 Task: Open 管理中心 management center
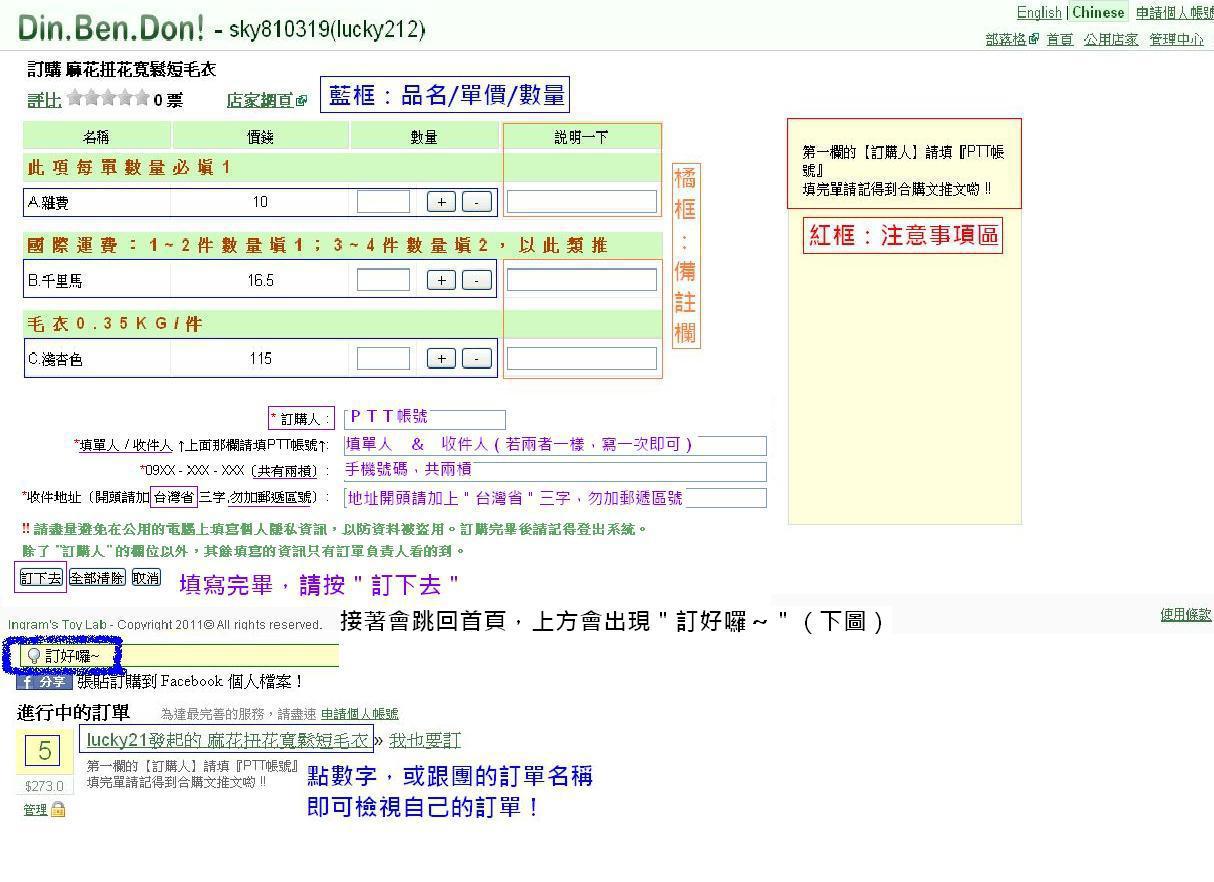coord(1176,39)
